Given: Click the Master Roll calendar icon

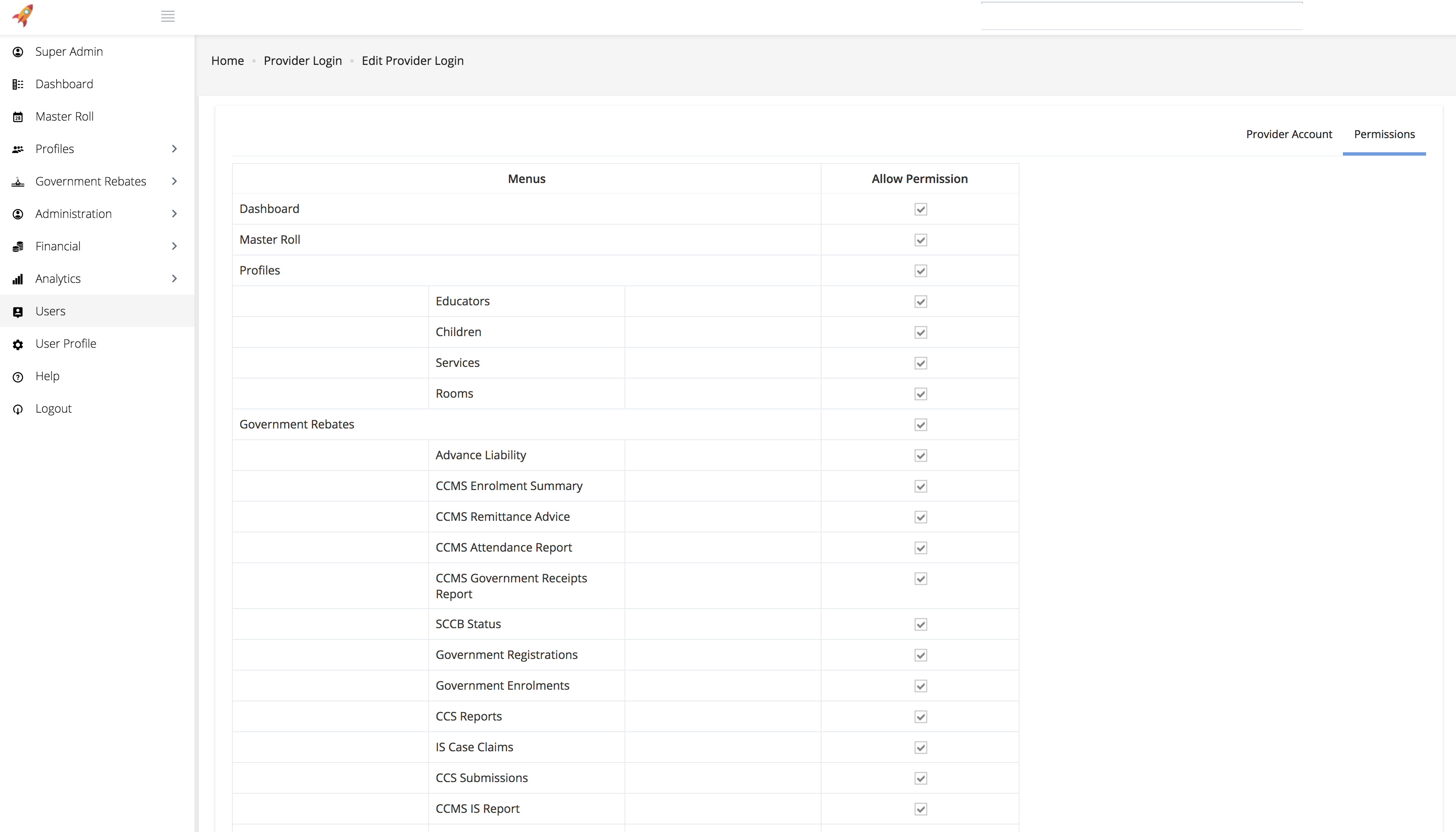Looking at the screenshot, I should (18, 116).
